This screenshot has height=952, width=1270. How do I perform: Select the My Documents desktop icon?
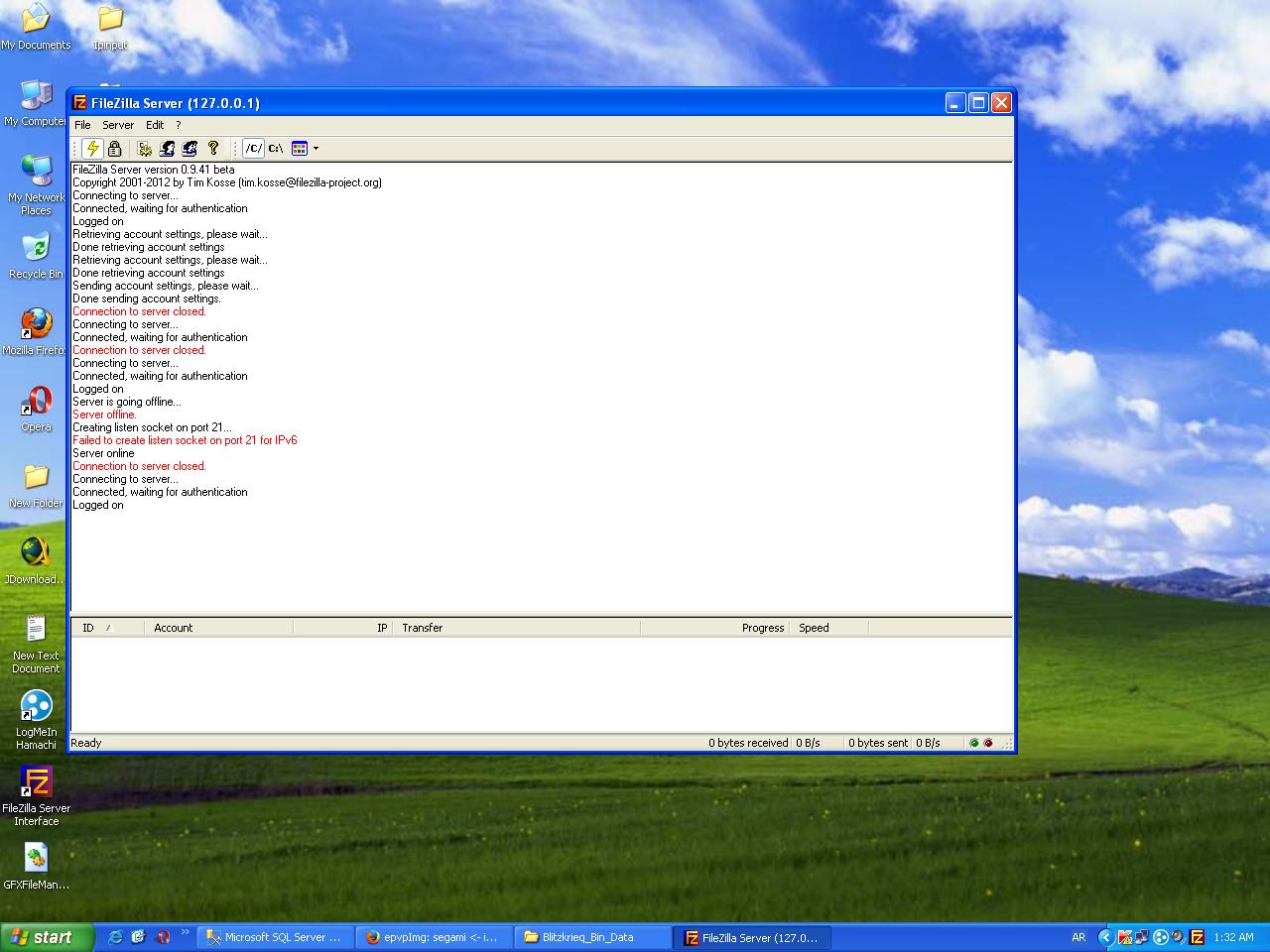[36, 27]
